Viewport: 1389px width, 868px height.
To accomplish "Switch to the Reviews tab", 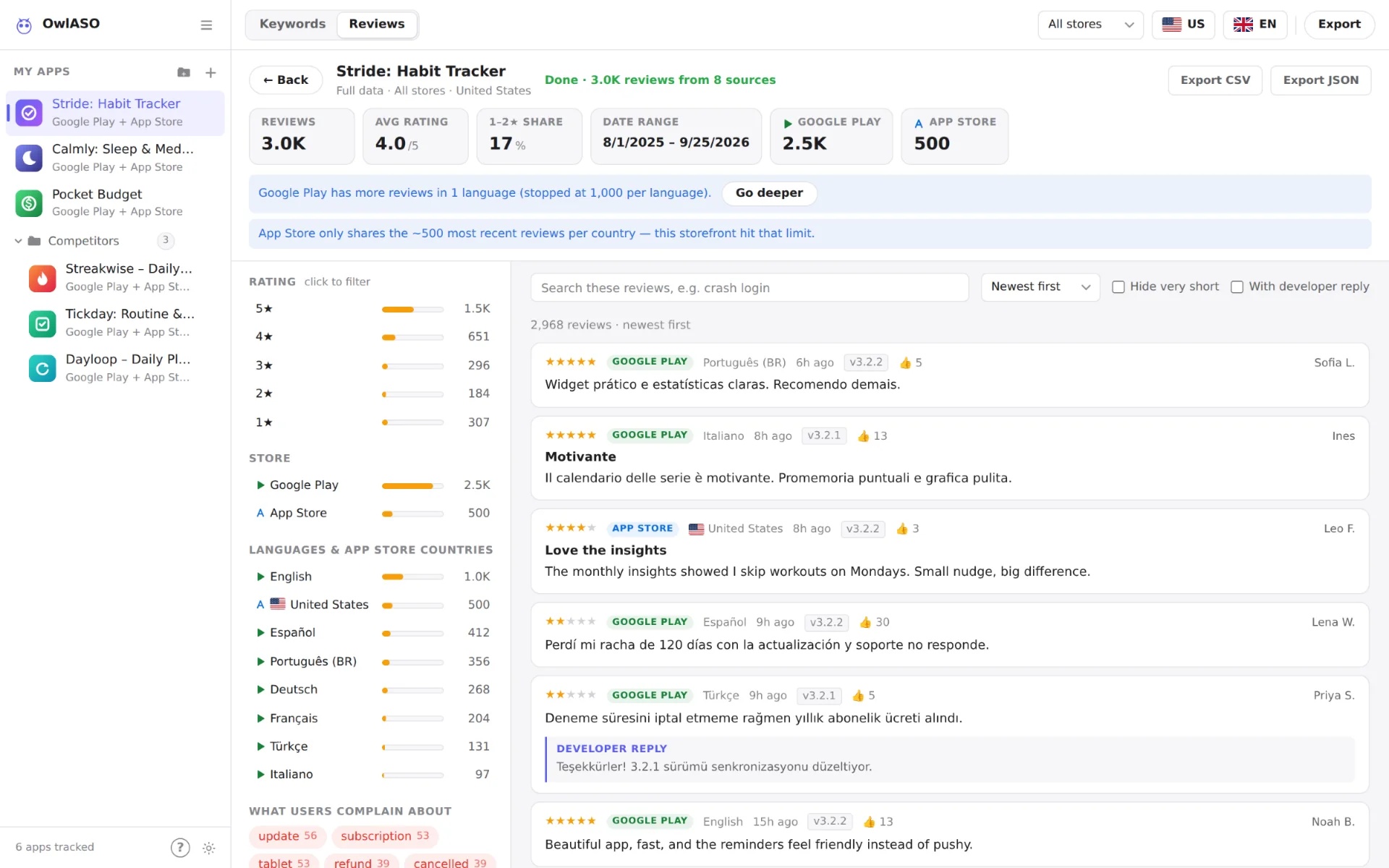I will (x=377, y=25).
